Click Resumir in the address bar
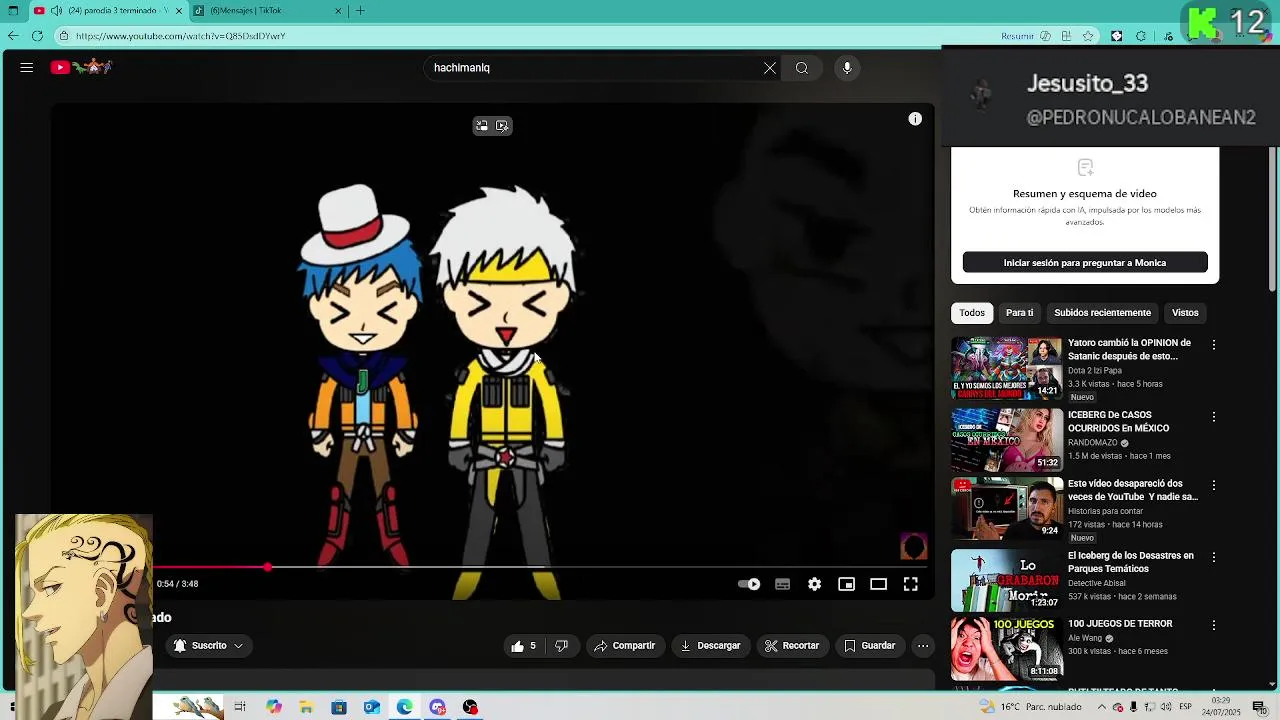This screenshot has width=1280, height=720. (x=1018, y=36)
